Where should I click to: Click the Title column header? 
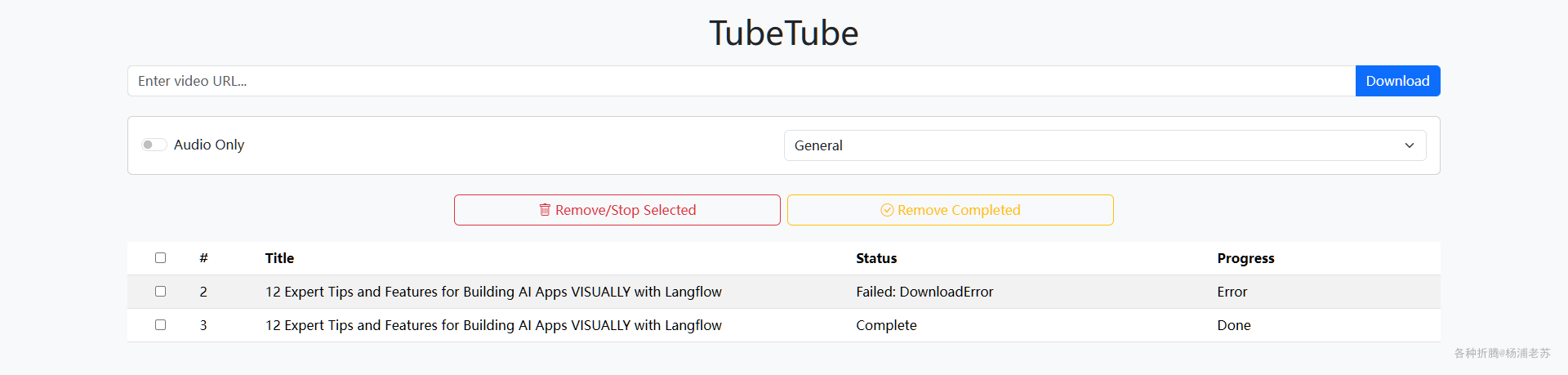(279, 258)
